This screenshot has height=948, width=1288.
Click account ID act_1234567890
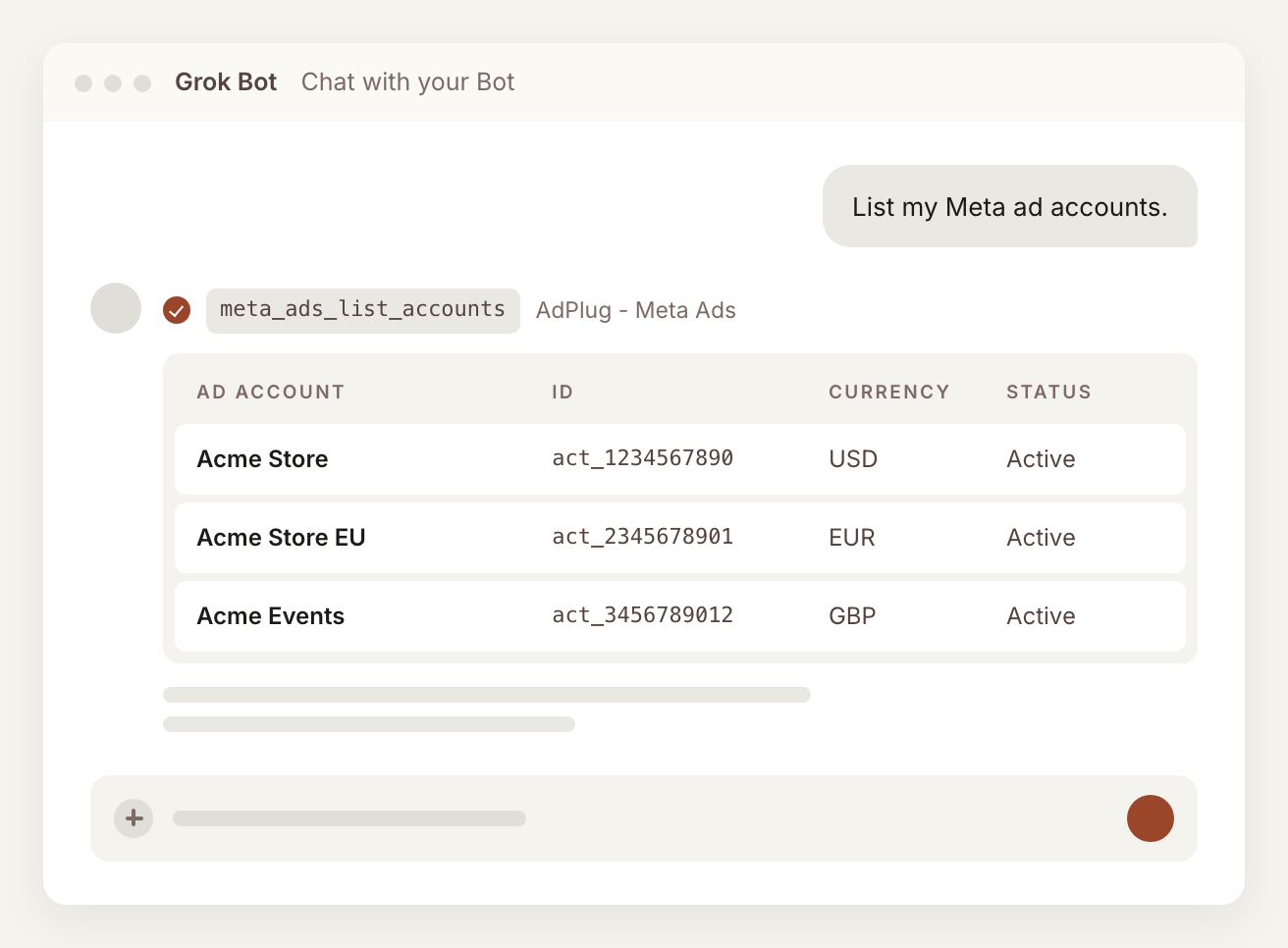pyautogui.click(x=643, y=458)
